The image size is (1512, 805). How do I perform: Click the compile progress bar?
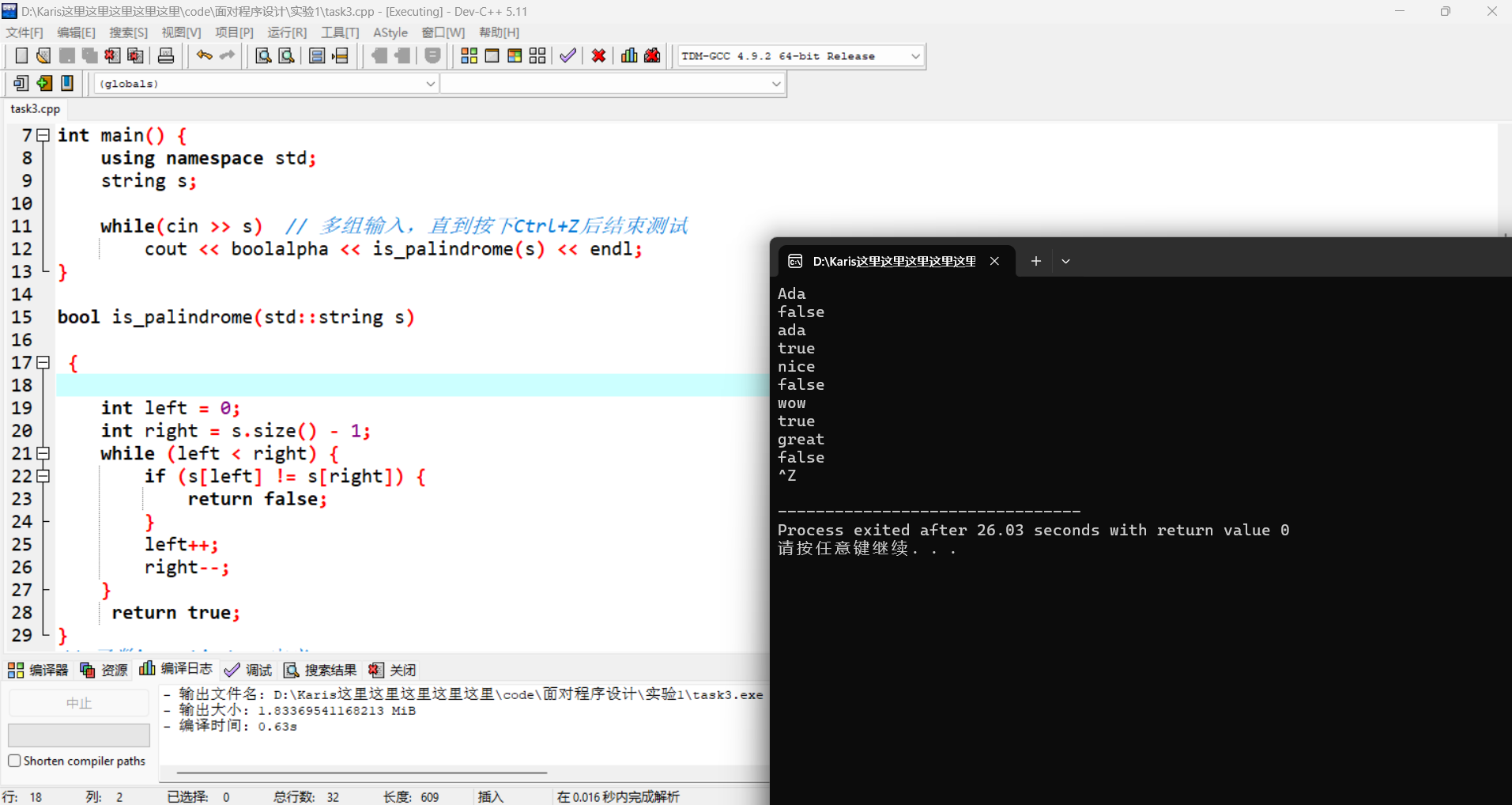click(79, 735)
